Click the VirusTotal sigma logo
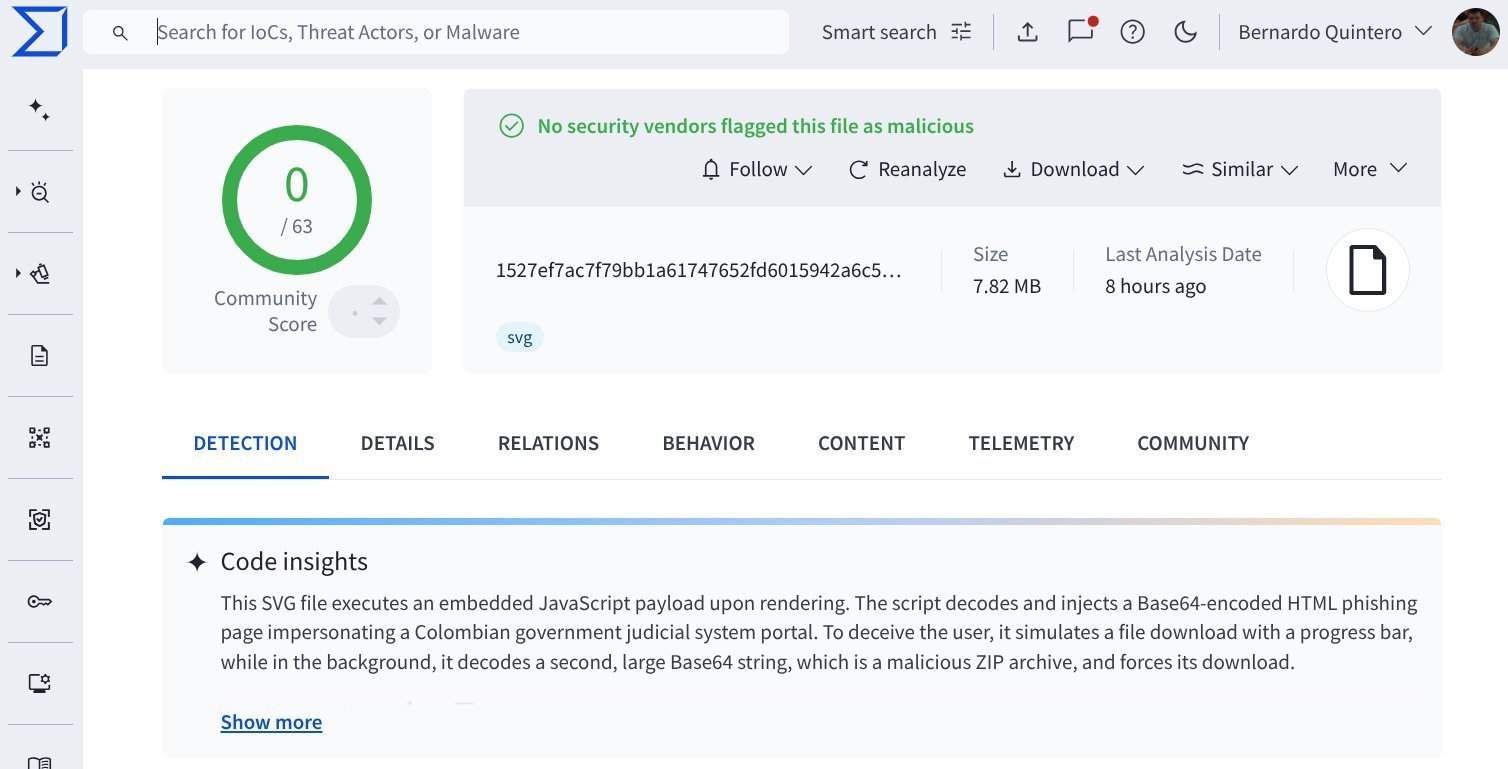The height and width of the screenshot is (769, 1508). (x=40, y=32)
